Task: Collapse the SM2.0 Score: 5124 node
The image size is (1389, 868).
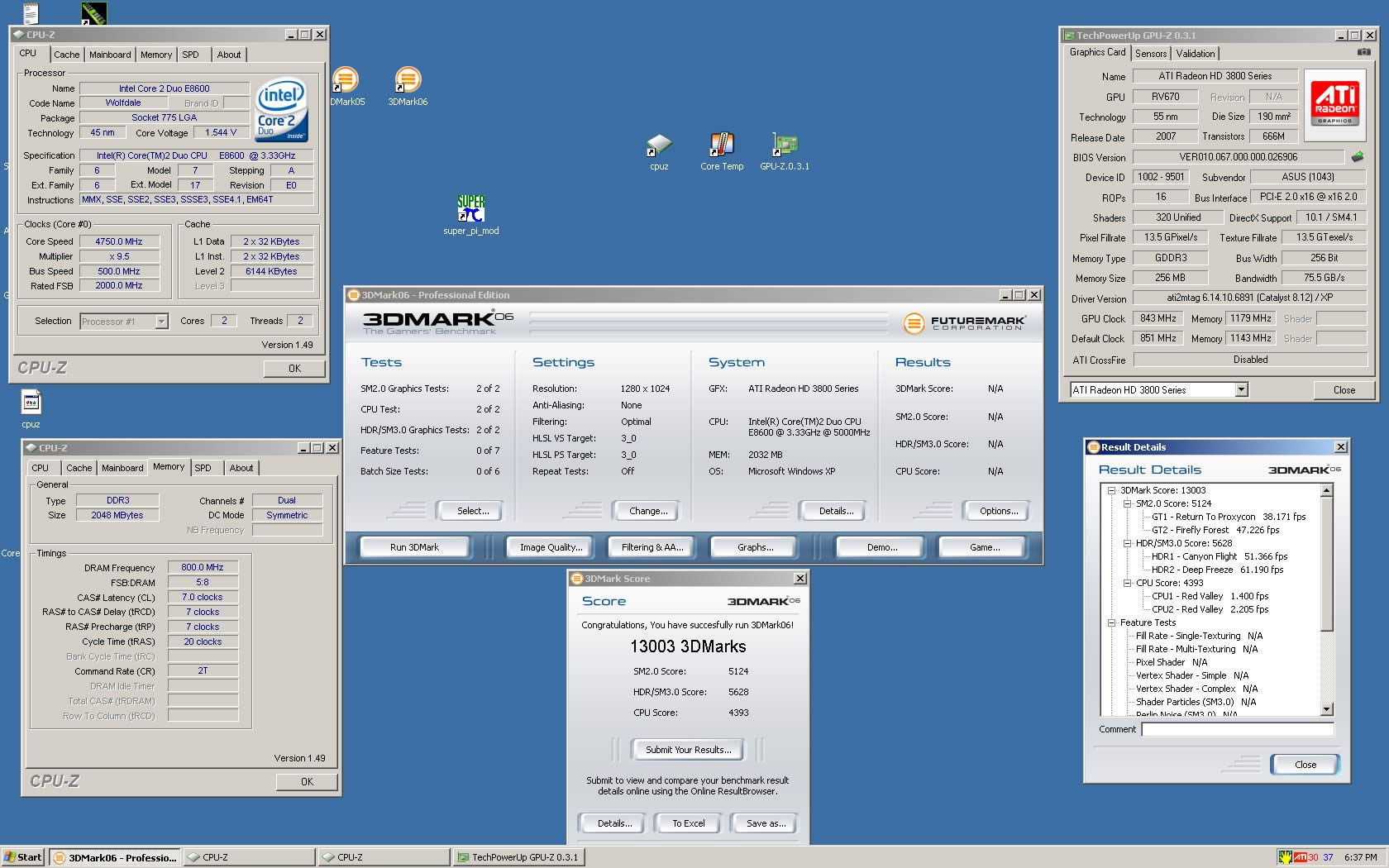Action: click(1127, 503)
